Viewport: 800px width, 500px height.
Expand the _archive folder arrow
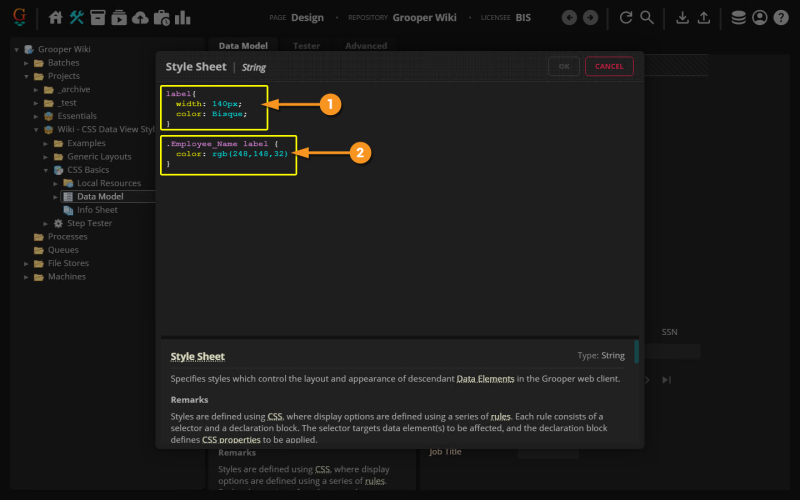(x=36, y=89)
